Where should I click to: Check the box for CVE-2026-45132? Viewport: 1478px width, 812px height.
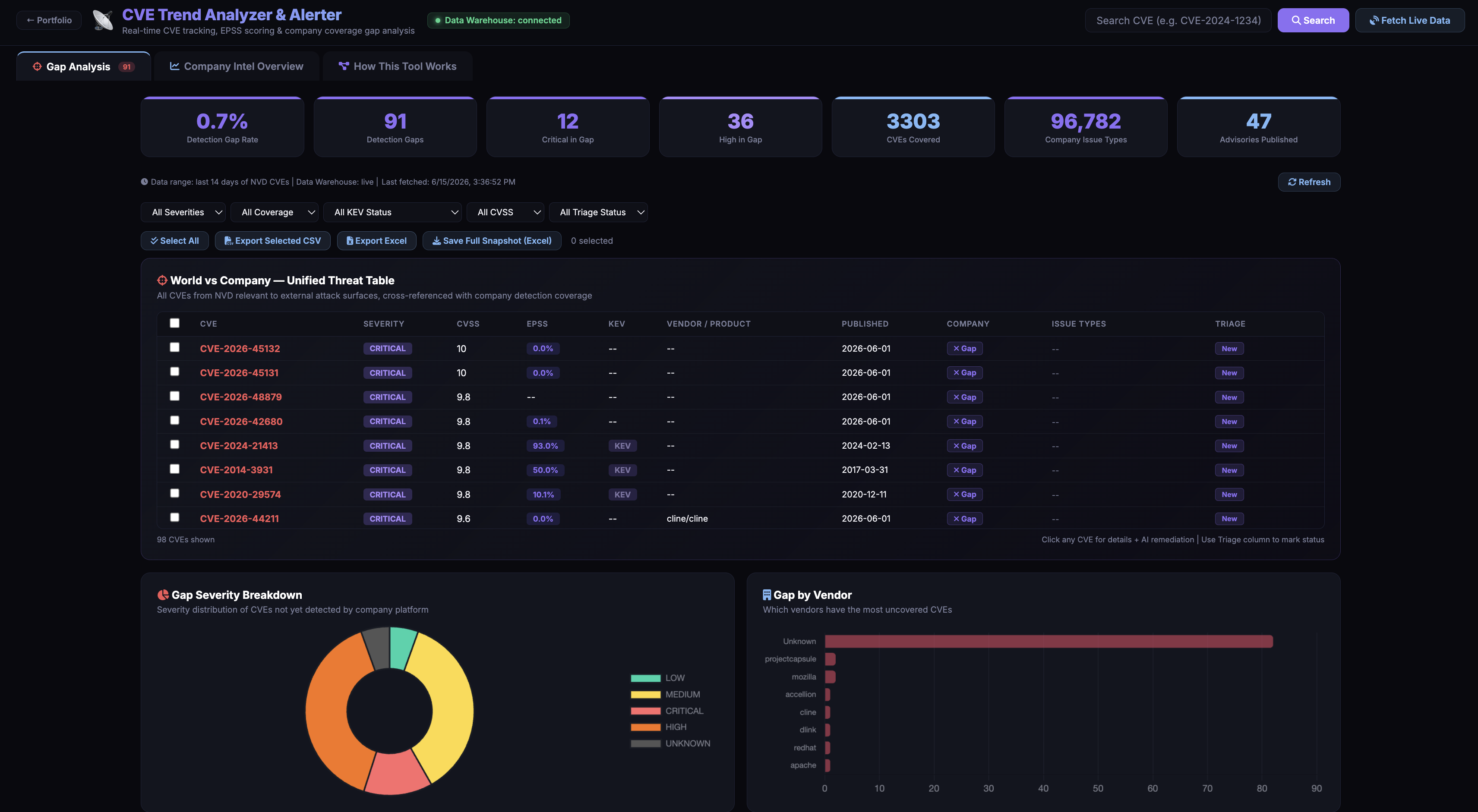[x=174, y=347]
